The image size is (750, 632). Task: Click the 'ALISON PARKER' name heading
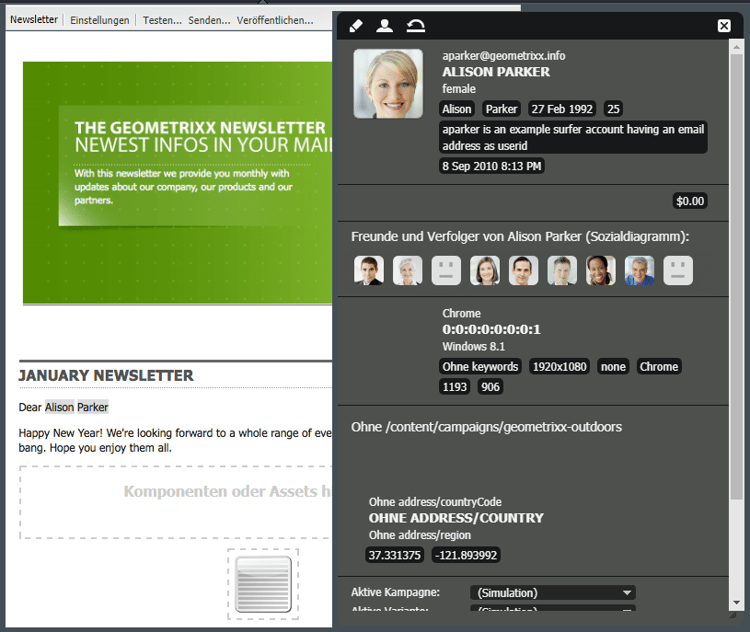496,72
